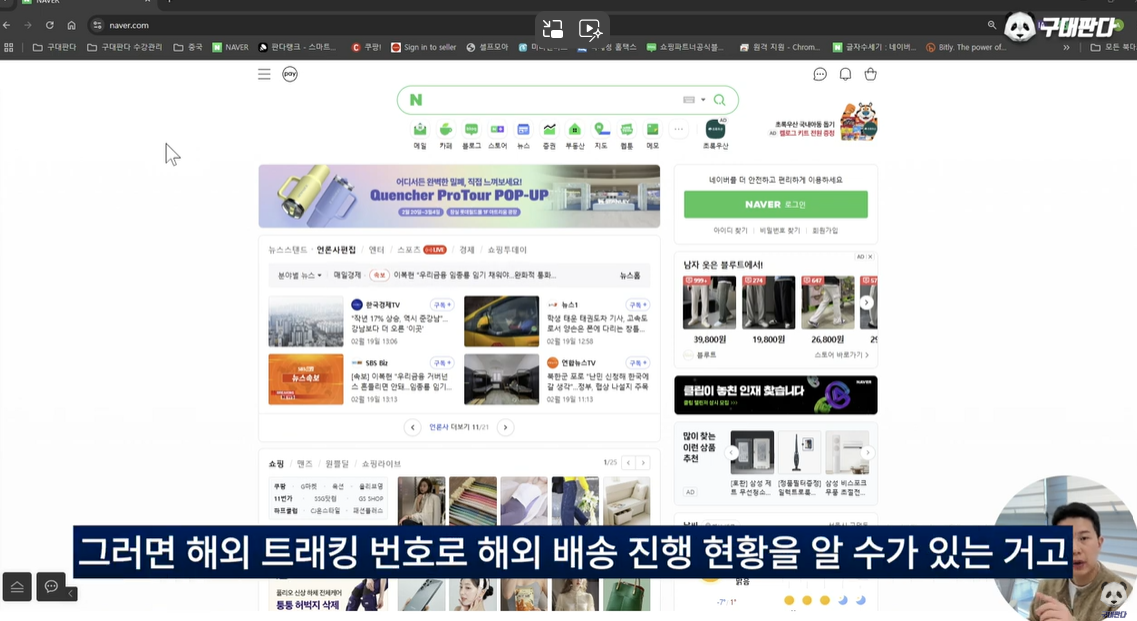
Task: Open the 지도 shortcut icon
Action: [601, 129]
